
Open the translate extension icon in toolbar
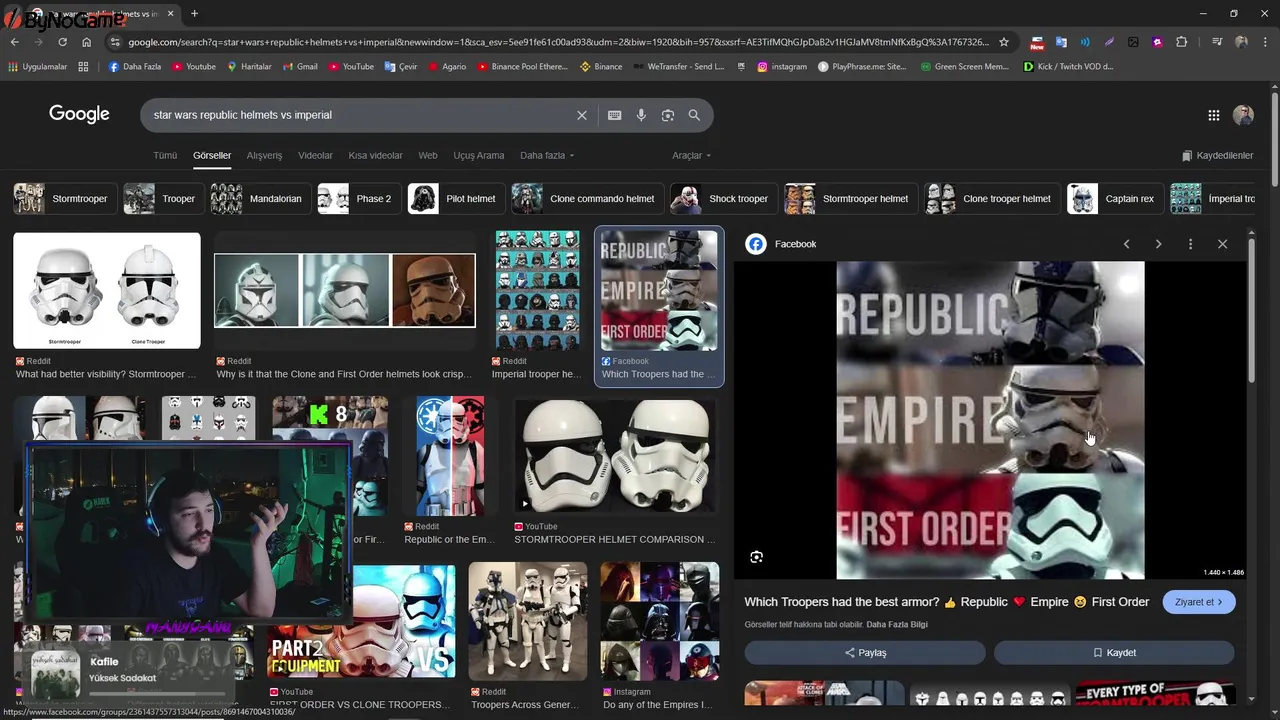click(x=1061, y=42)
